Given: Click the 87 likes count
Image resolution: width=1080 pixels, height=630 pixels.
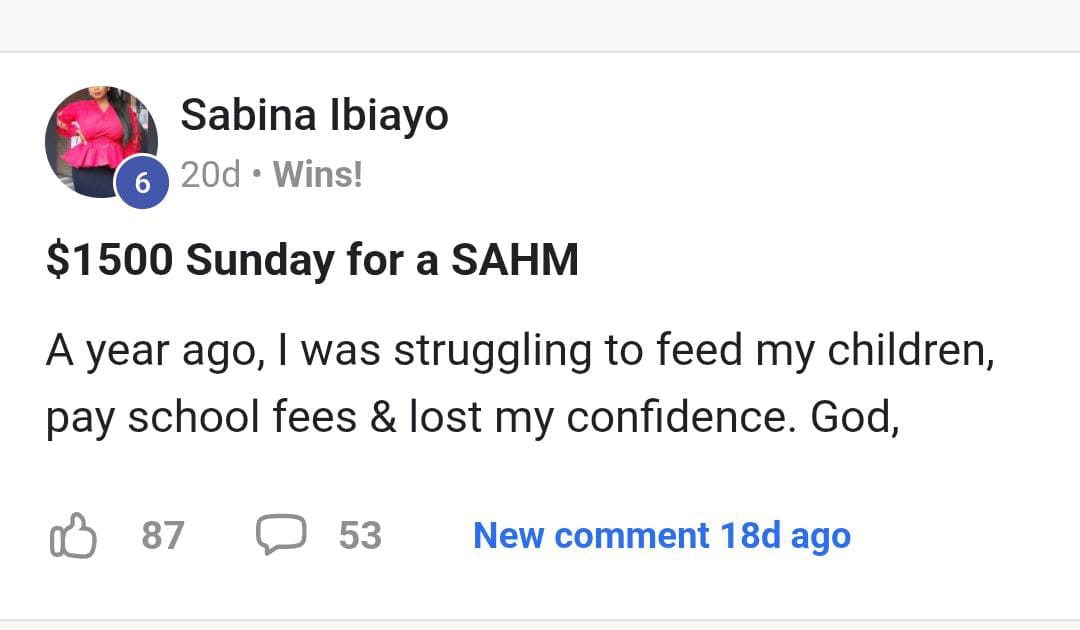Looking at the screenshot, I should pos(162,536).
